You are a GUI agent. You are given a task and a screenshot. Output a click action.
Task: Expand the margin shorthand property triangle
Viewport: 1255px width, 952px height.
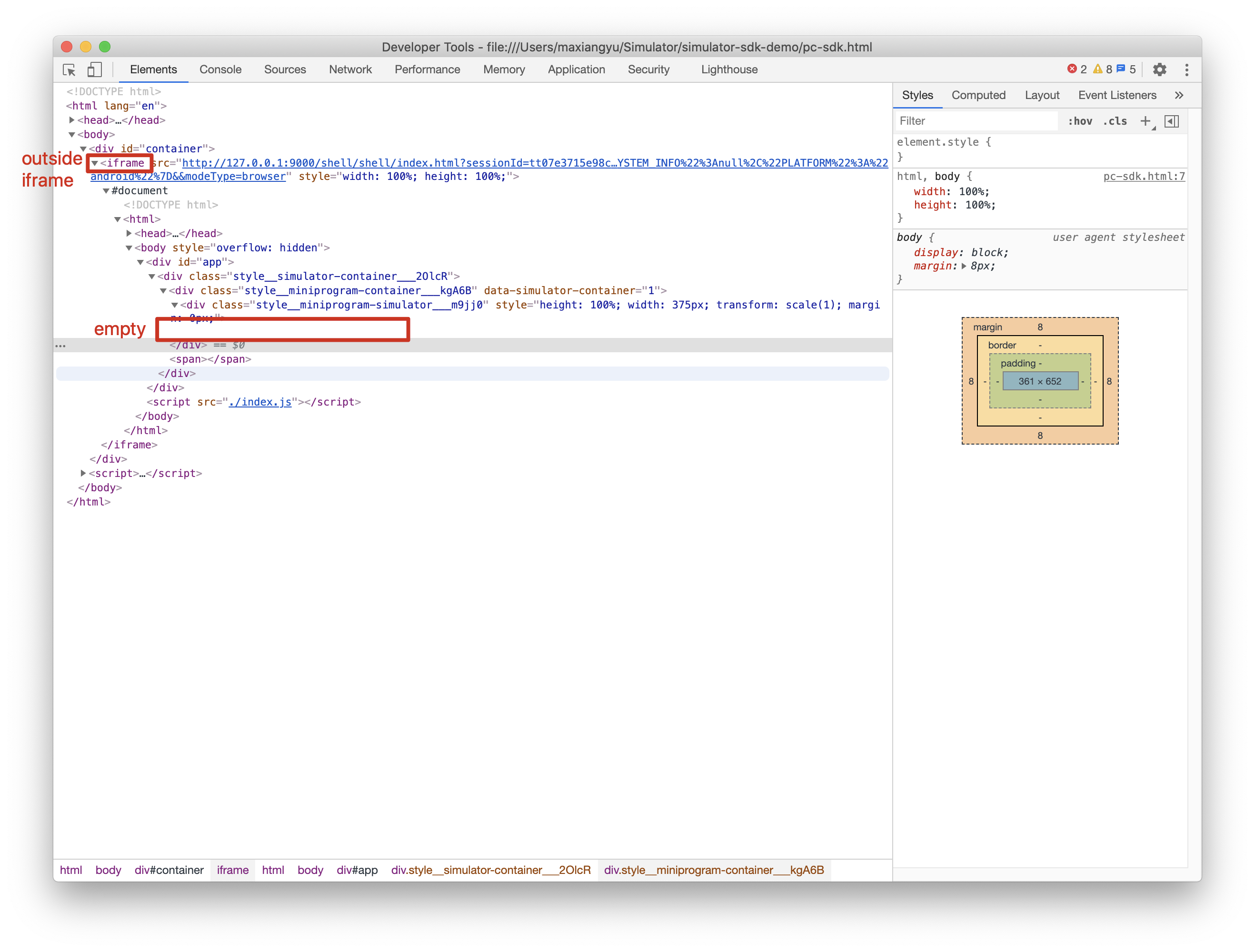click(963, 266)
